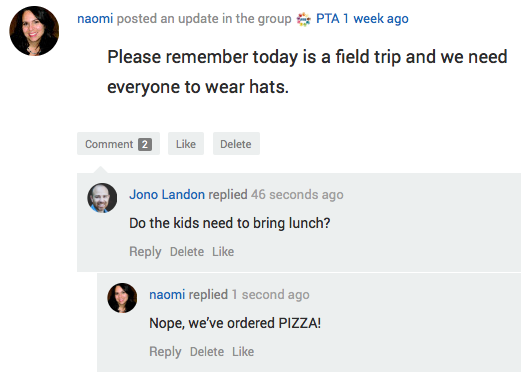Click the '1 second ago' timestamp
The width and height of the screenshot is (527, 385).
[x=270, y=295]
